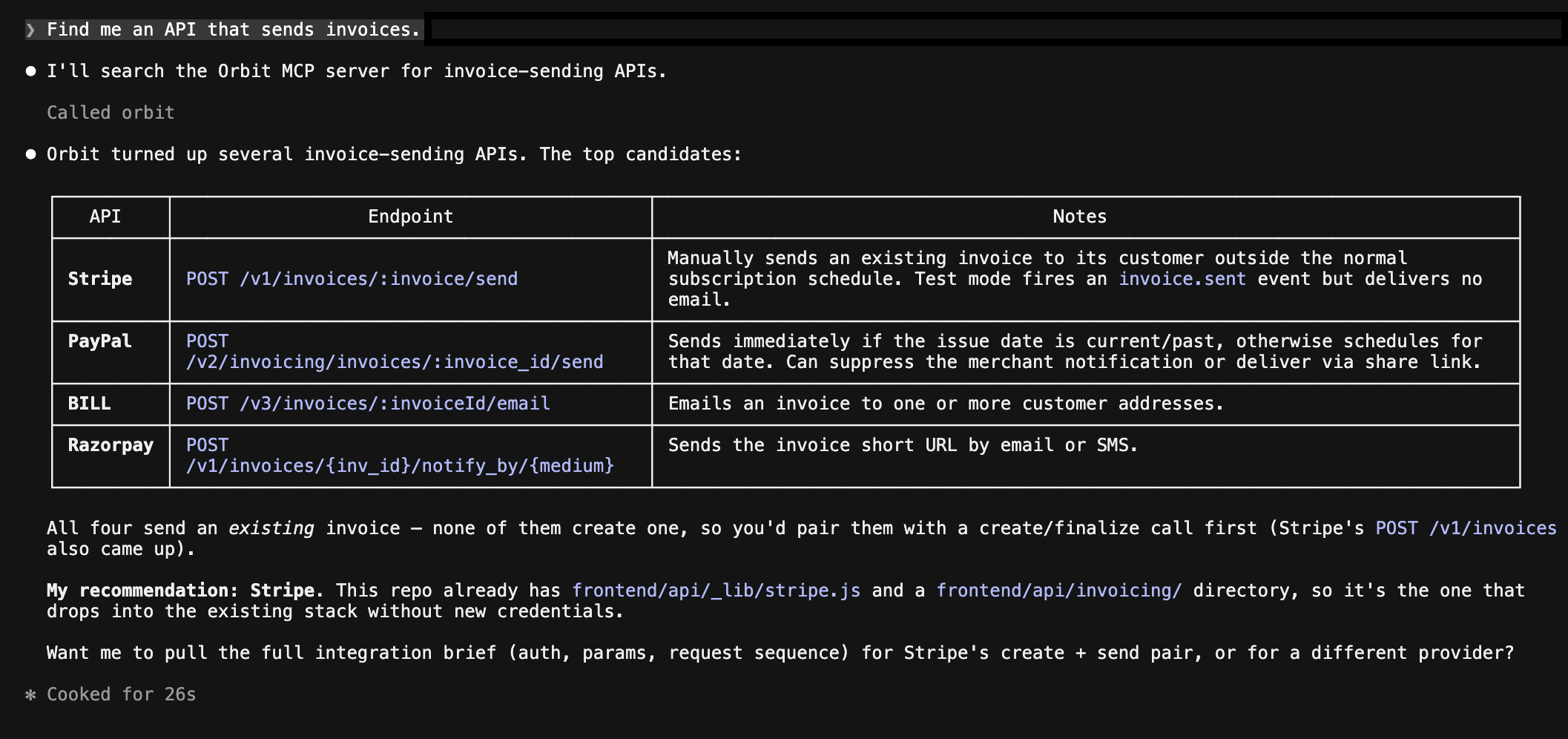The image size is (1568, 739).
Task: Click the asterisk icon beside 'Cooked for 26s'
Action: (30, 695)
